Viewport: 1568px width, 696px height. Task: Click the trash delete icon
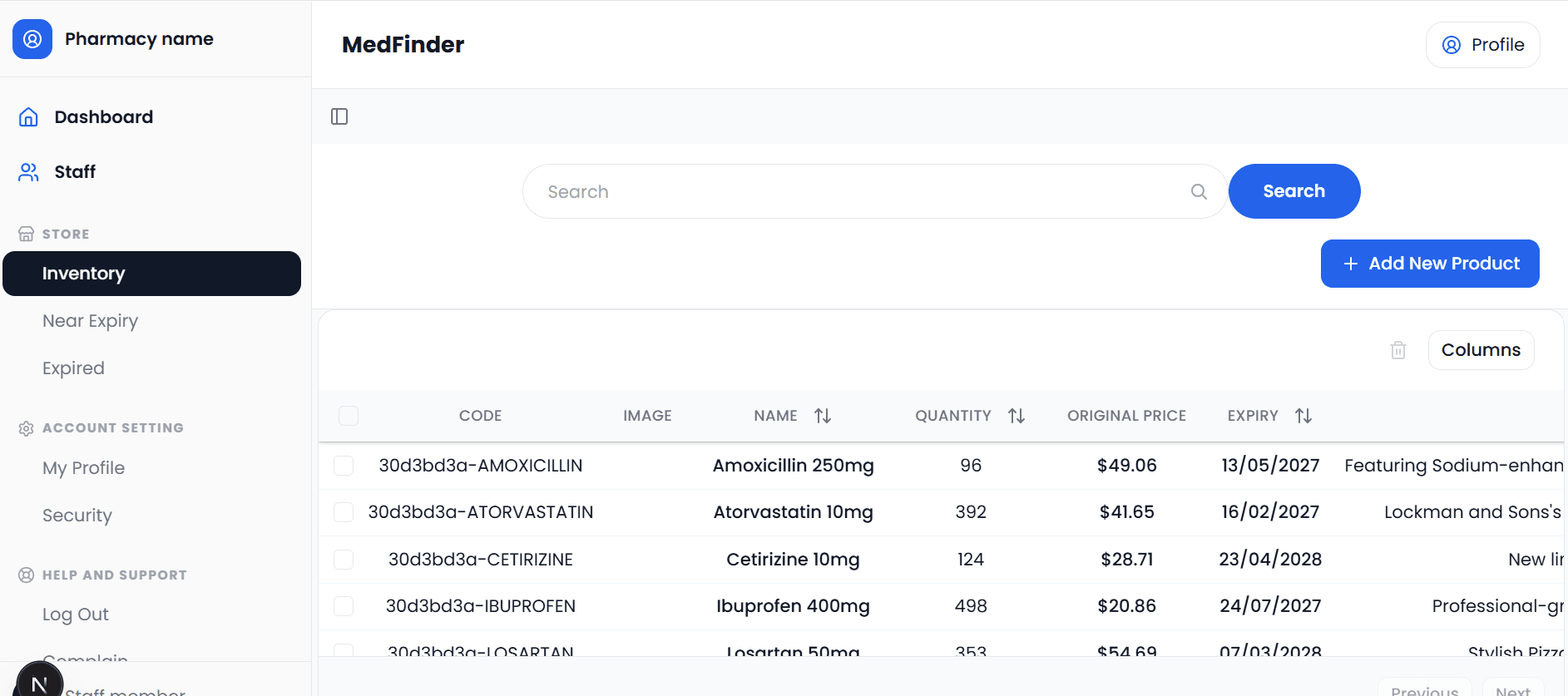point(1398,350)
